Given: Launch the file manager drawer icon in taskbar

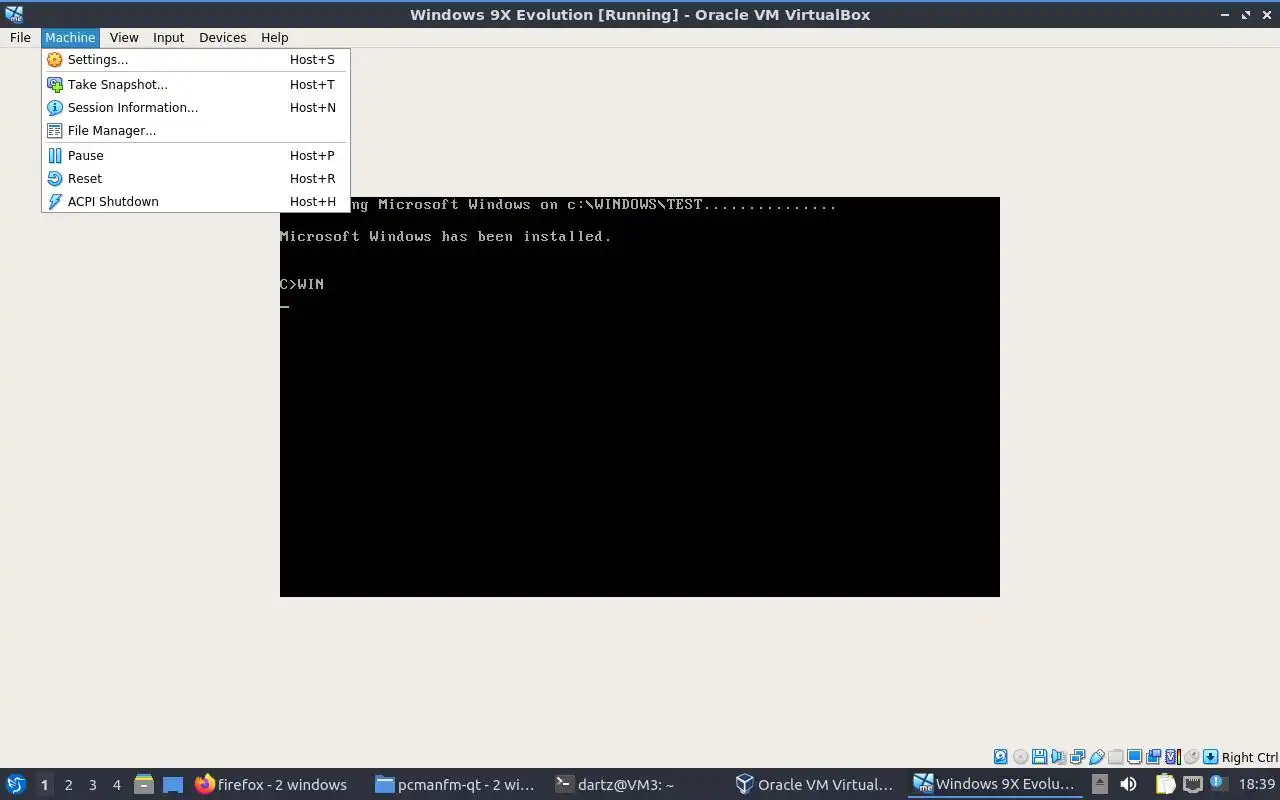Looking at the screenshot, I should pos(144,785).
